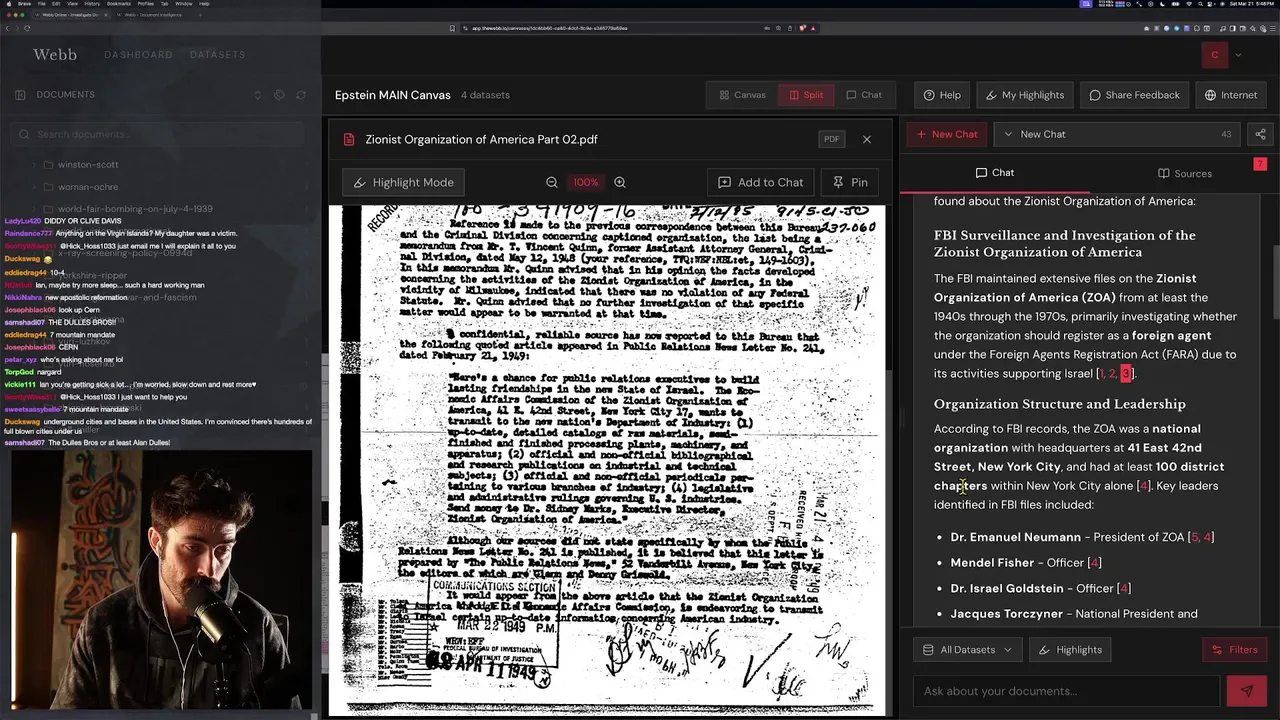Toggle the Highlights filter under chat
This screenshot has width=1280, height=720.
click(x=1070, y=650)
